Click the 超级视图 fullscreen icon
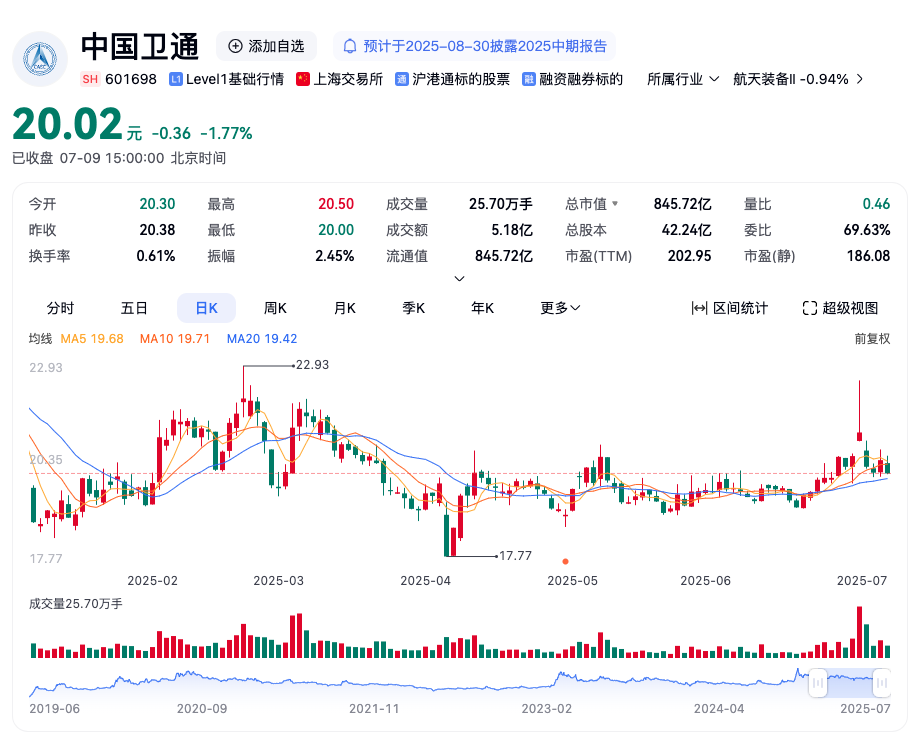The width and height of the screenshot is (924, 745). pos(810,308)
